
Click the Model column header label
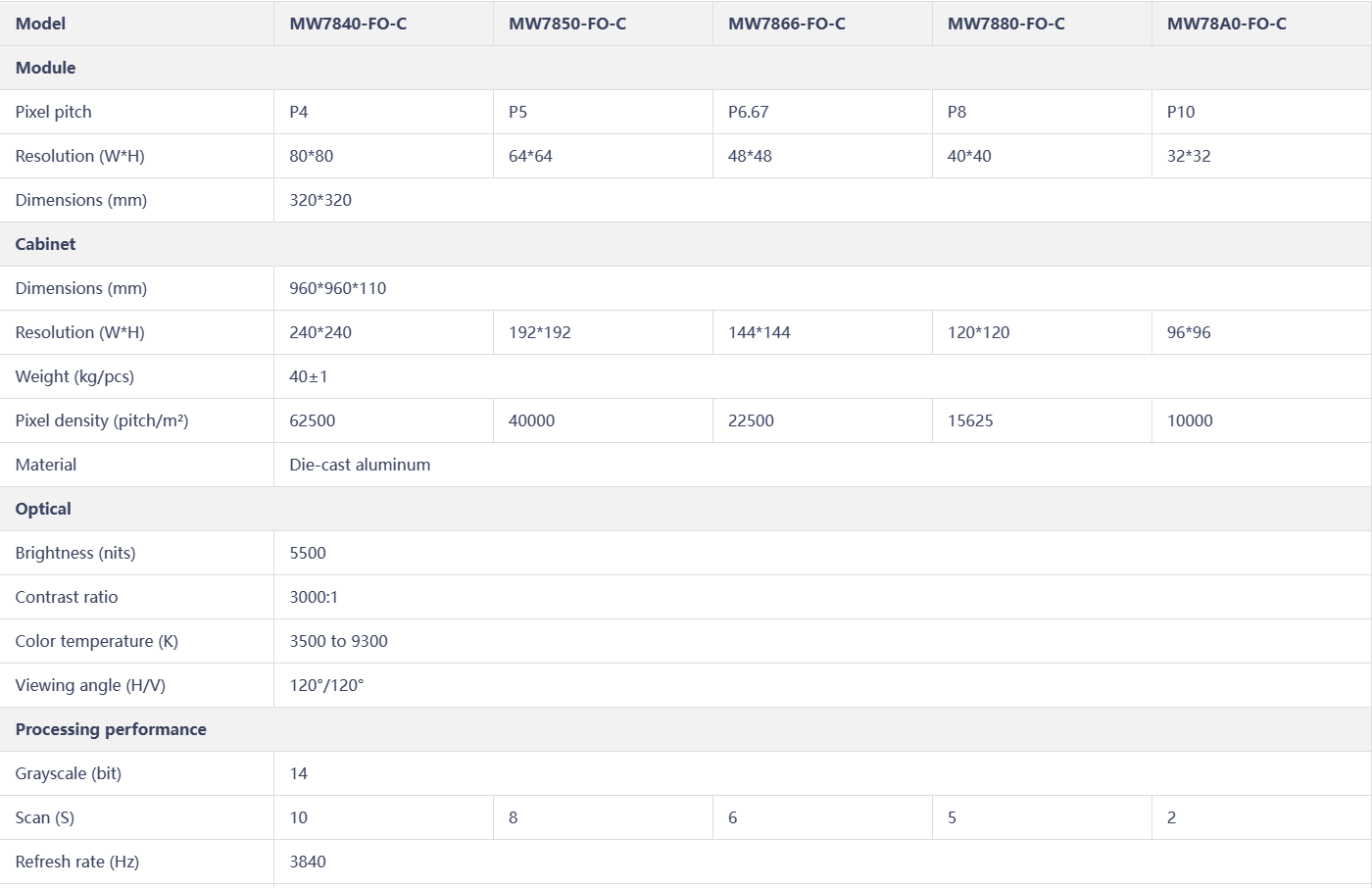click(x=41, y=24)
